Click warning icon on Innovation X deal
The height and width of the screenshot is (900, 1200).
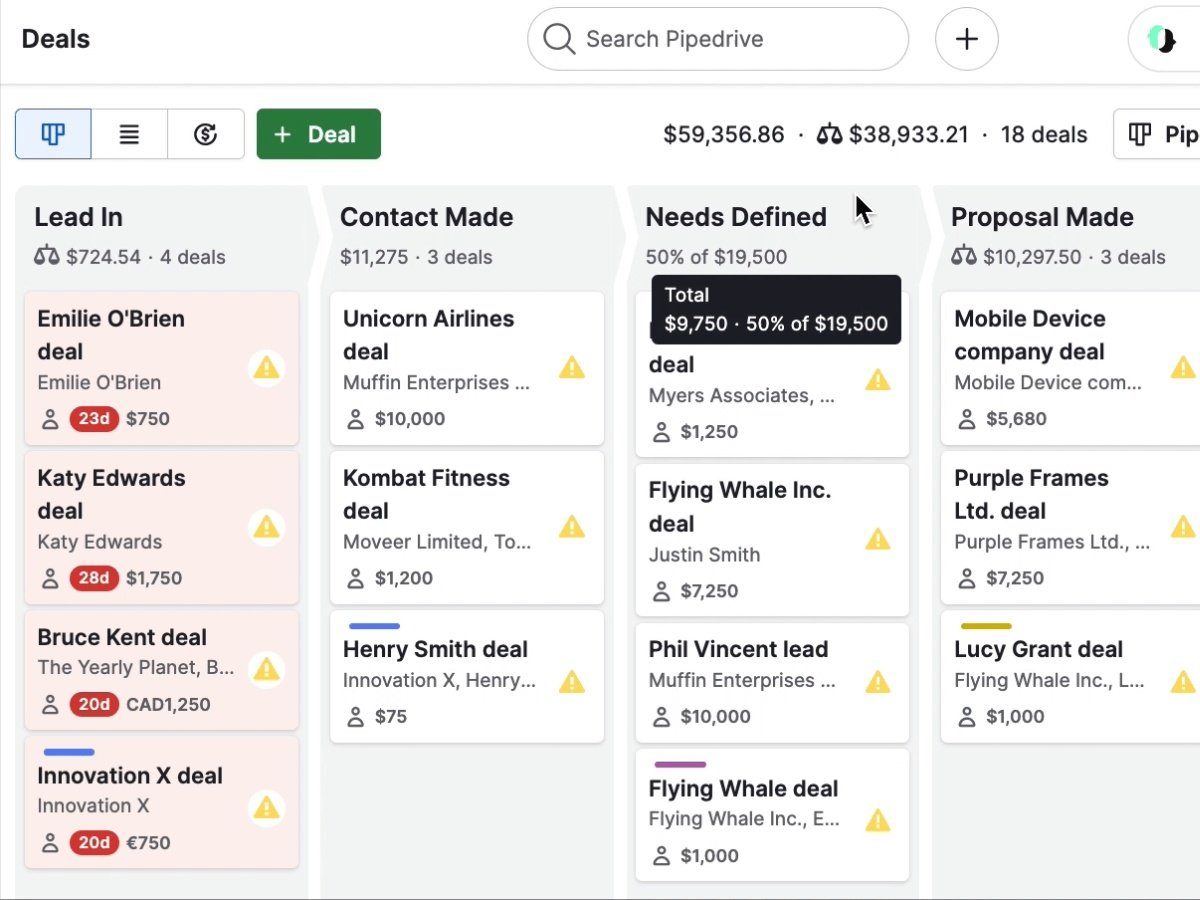tap(266, 807)
